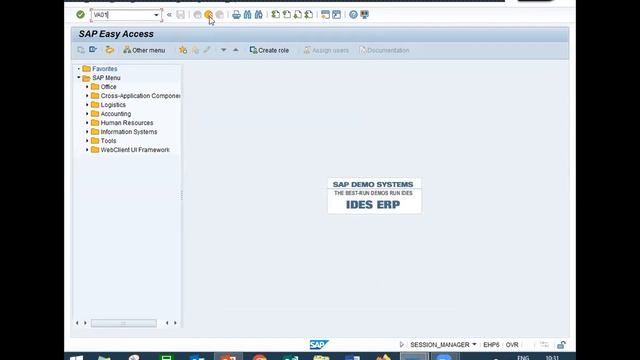The width and height of the screenshot is (640, 360).
Task: Click the Other menu button
Action: point(144,50)
